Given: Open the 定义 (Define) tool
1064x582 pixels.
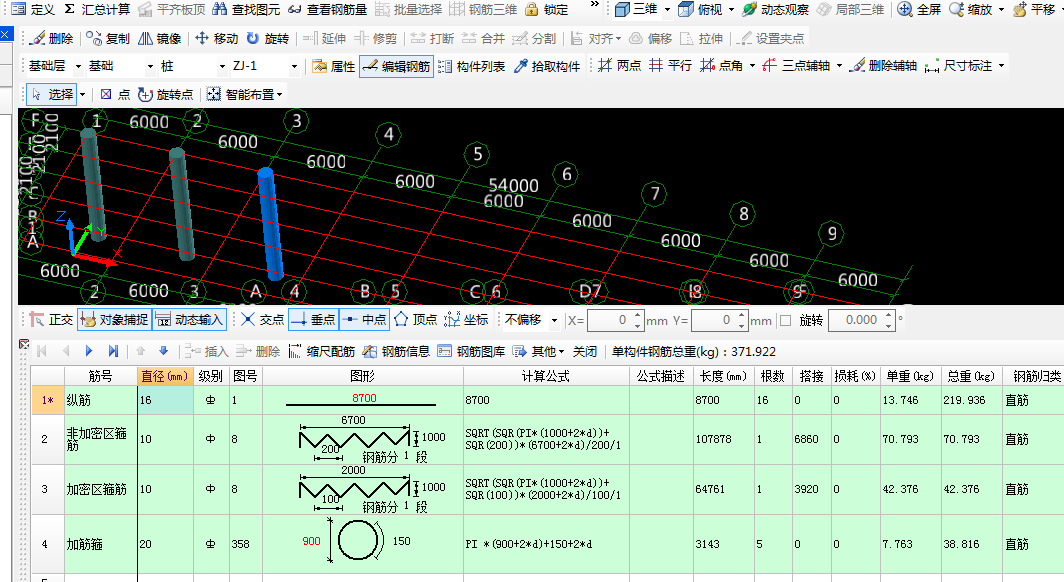Looking at the screenshot, I should (33, 9).
